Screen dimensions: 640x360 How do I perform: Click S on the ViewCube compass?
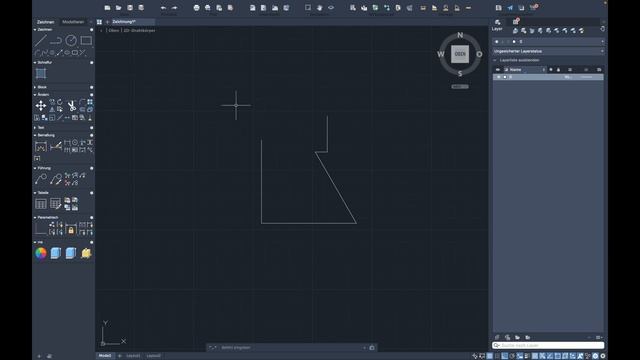460,73
